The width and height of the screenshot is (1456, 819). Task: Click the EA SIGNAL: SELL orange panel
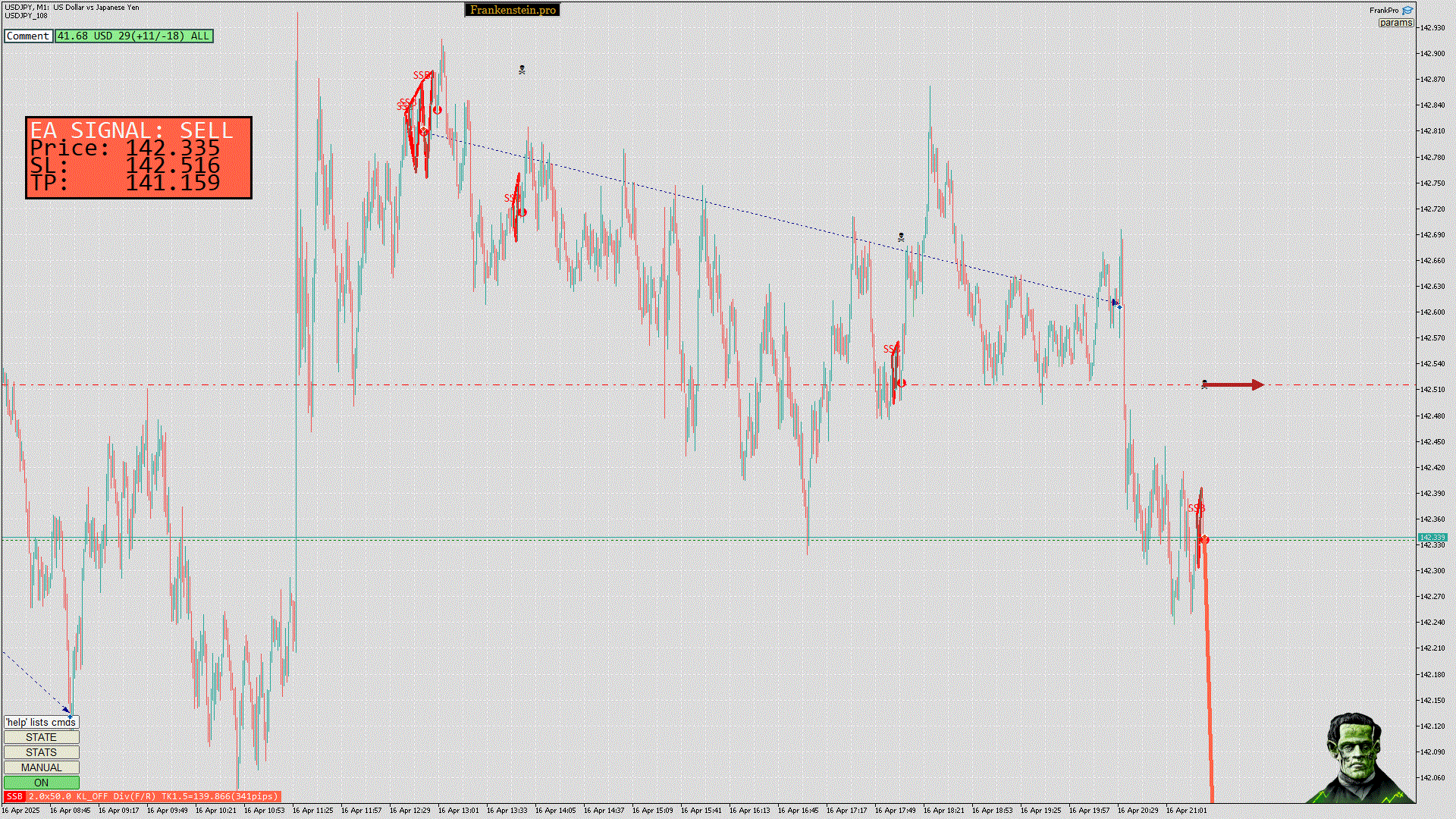(139, 158)
